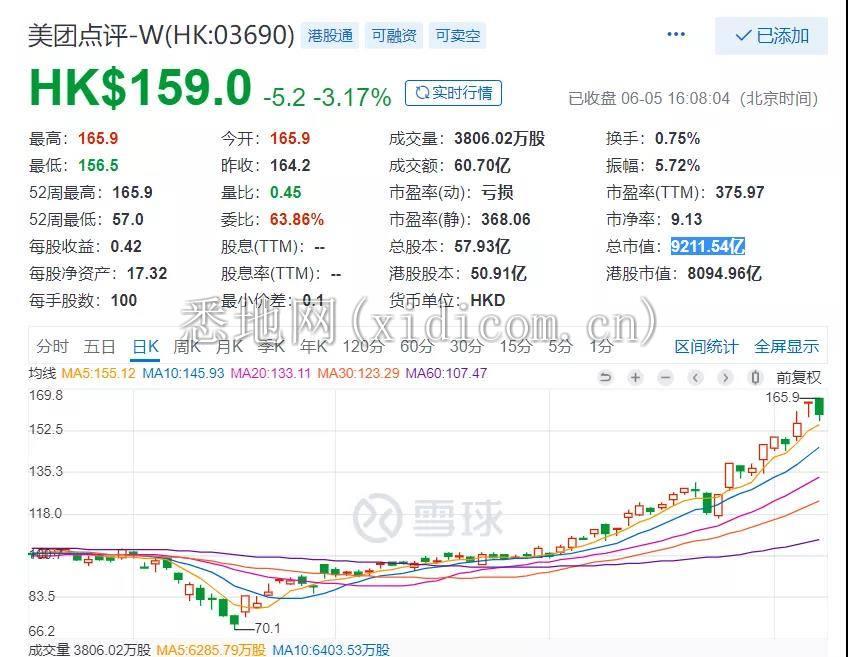Click the HK$159.0 current price
848x657 pixels.
141,88
